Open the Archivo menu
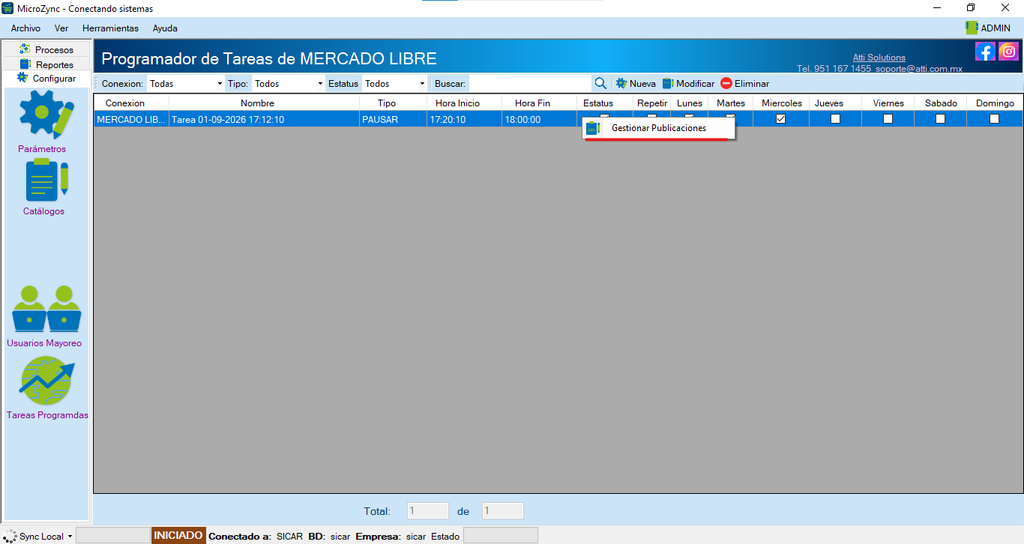 pos(25,28)
